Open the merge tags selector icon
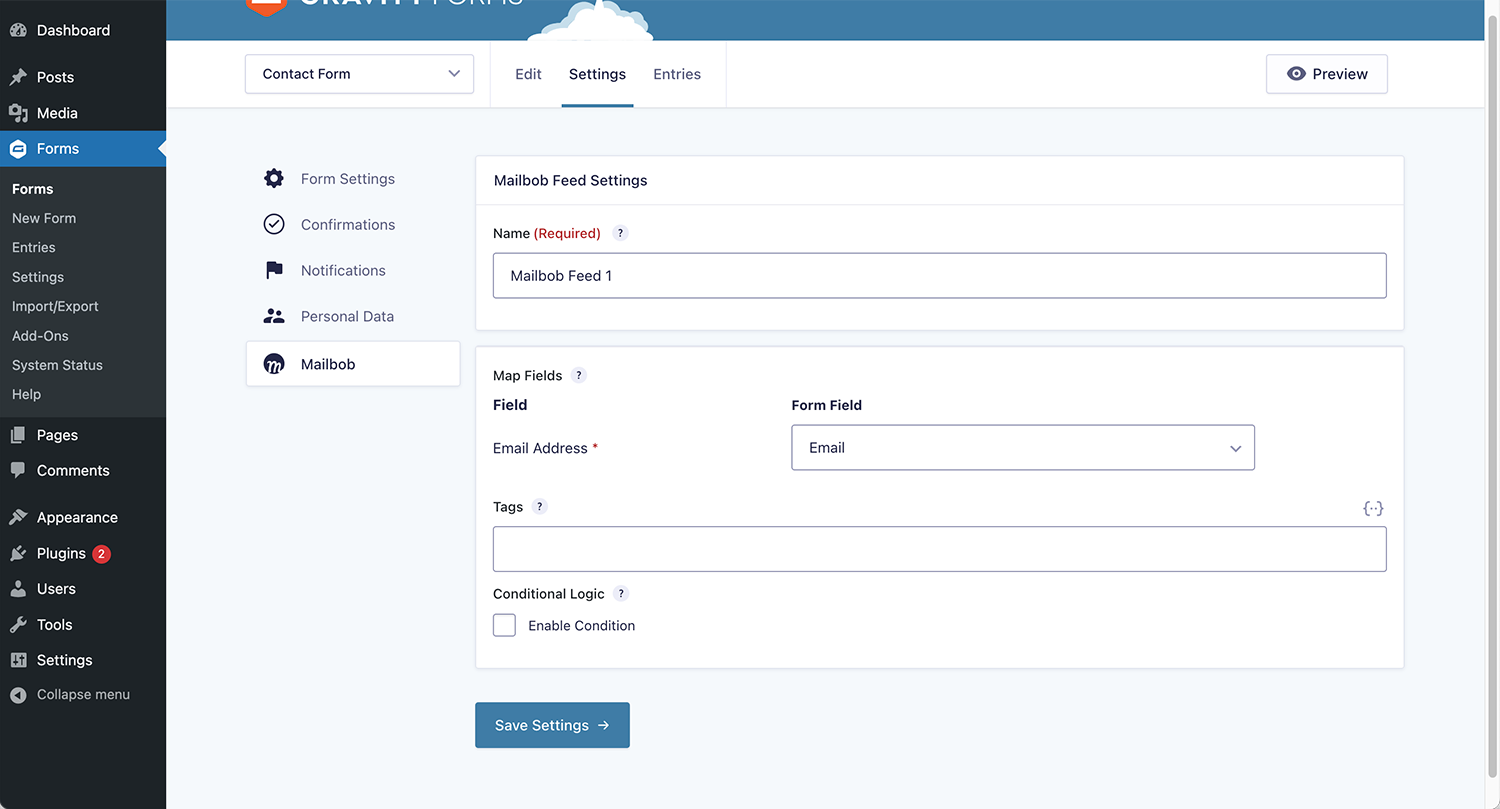The width and height of the screenshot is (1500, 809). point(1373,508)
